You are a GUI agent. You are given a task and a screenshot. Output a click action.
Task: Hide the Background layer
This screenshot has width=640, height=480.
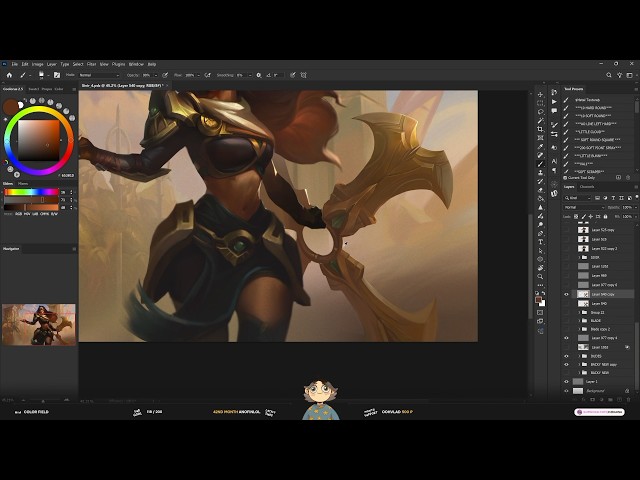tap(566, 391)
